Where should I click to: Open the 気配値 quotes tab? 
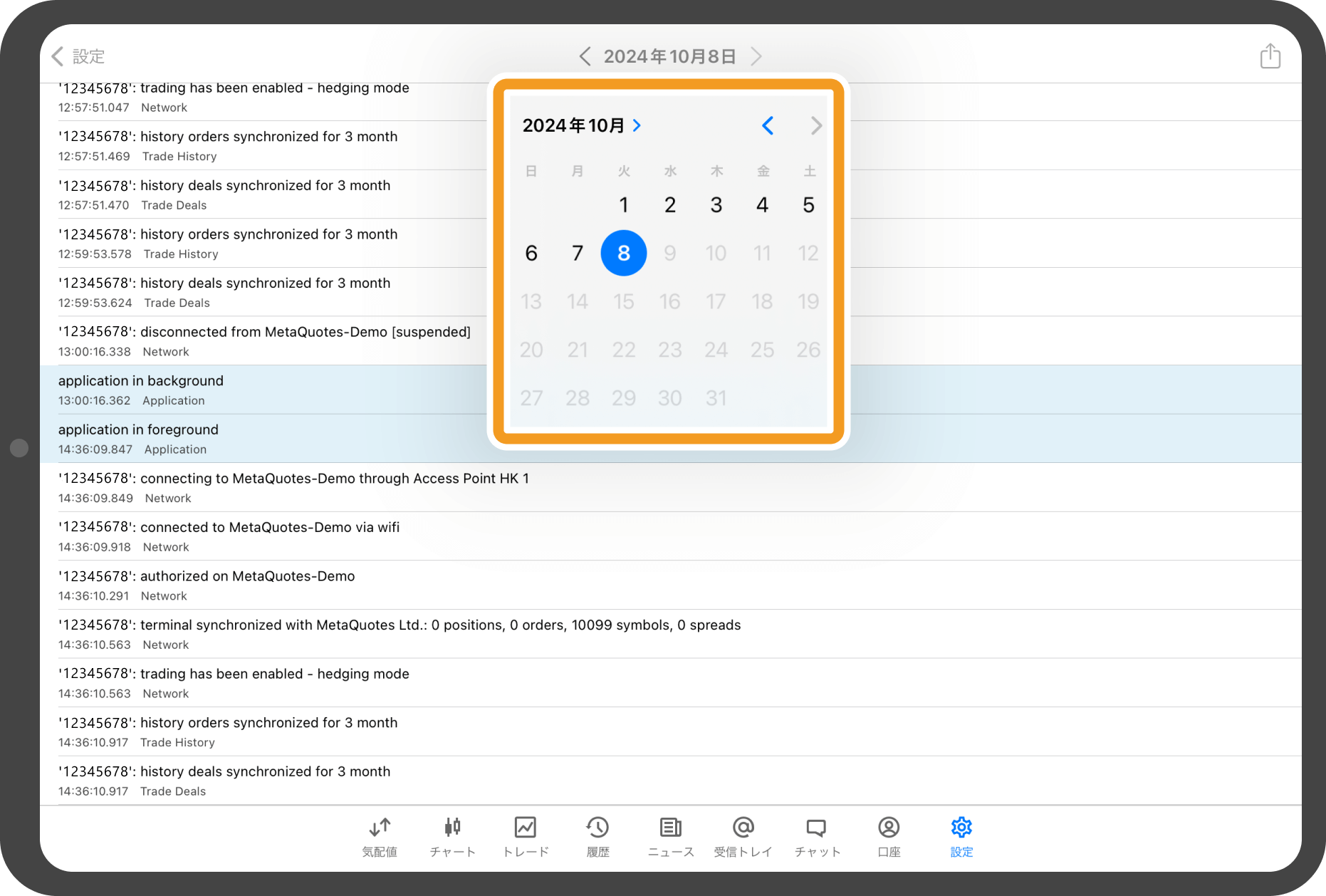click(x=380, y=837)
